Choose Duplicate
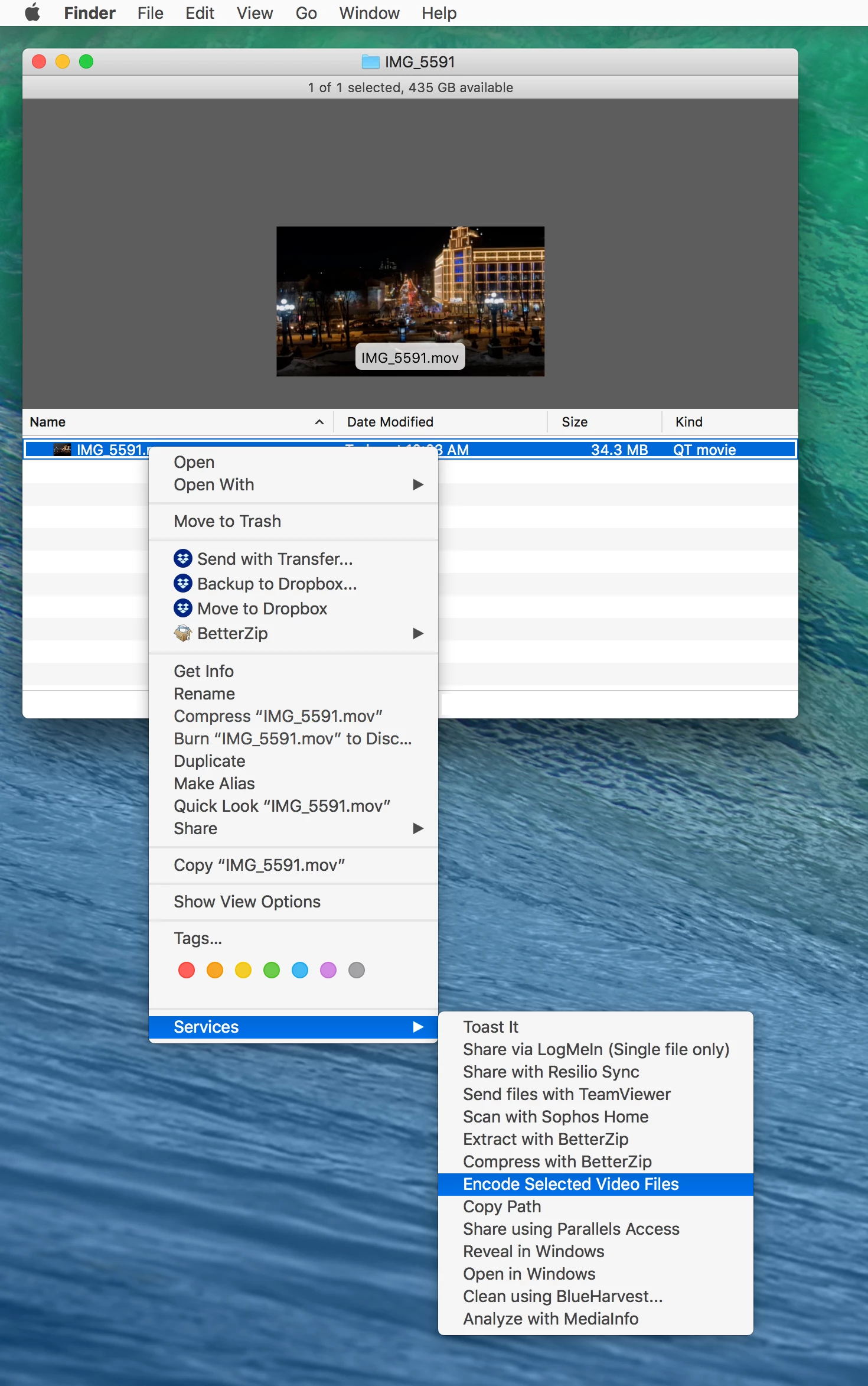 293,761
